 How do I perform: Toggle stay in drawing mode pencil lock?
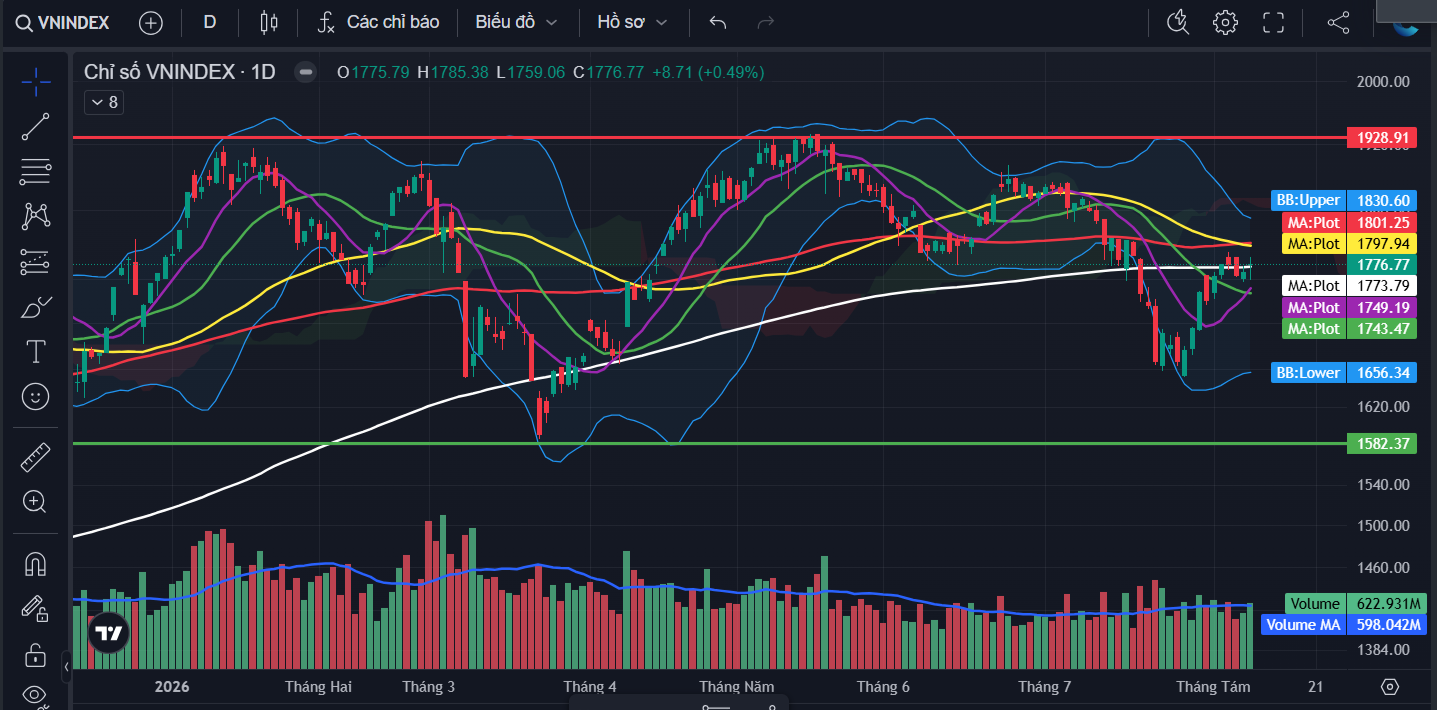36,609
